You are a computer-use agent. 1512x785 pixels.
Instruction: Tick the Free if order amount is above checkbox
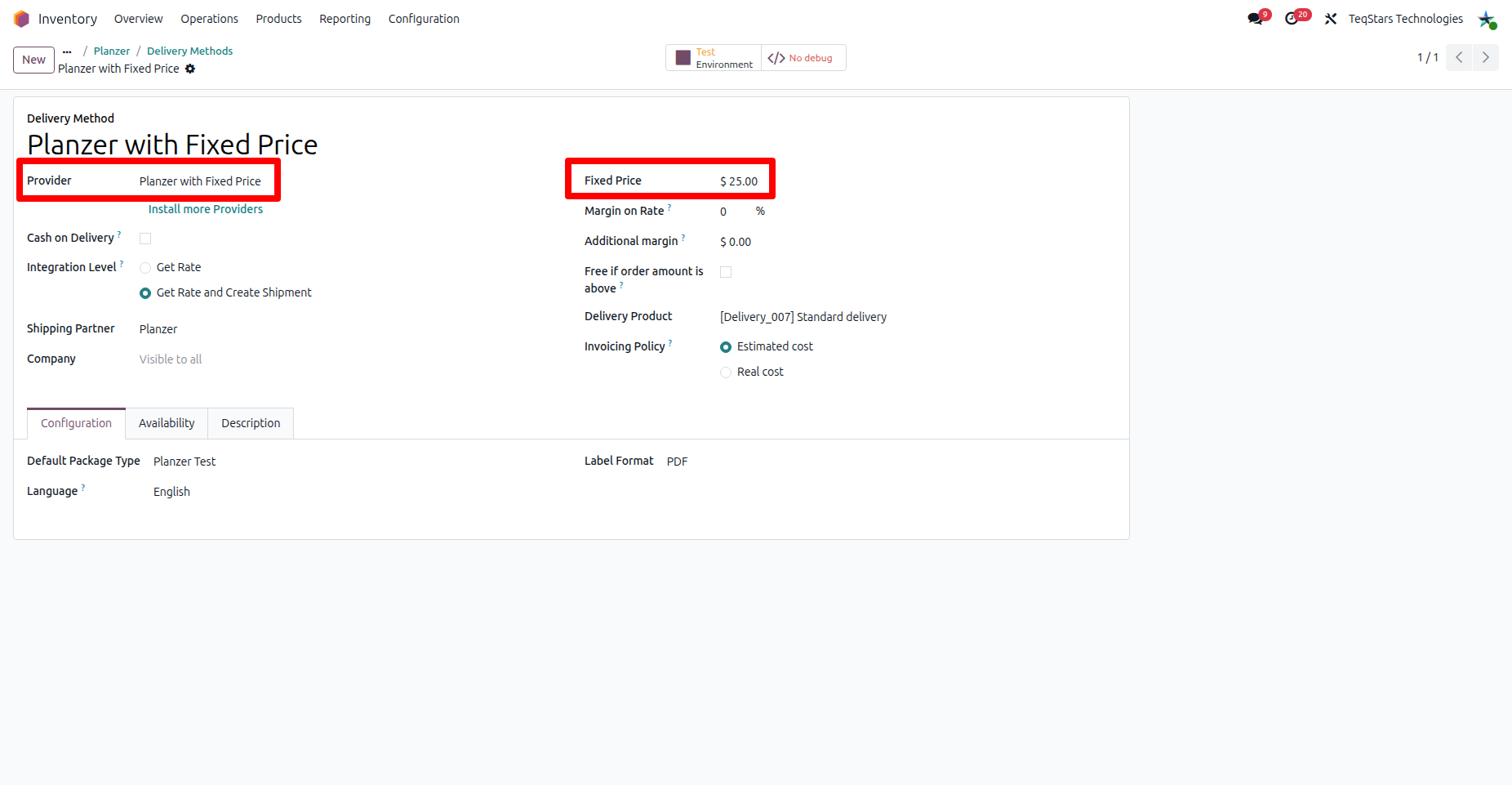(726, 272)
